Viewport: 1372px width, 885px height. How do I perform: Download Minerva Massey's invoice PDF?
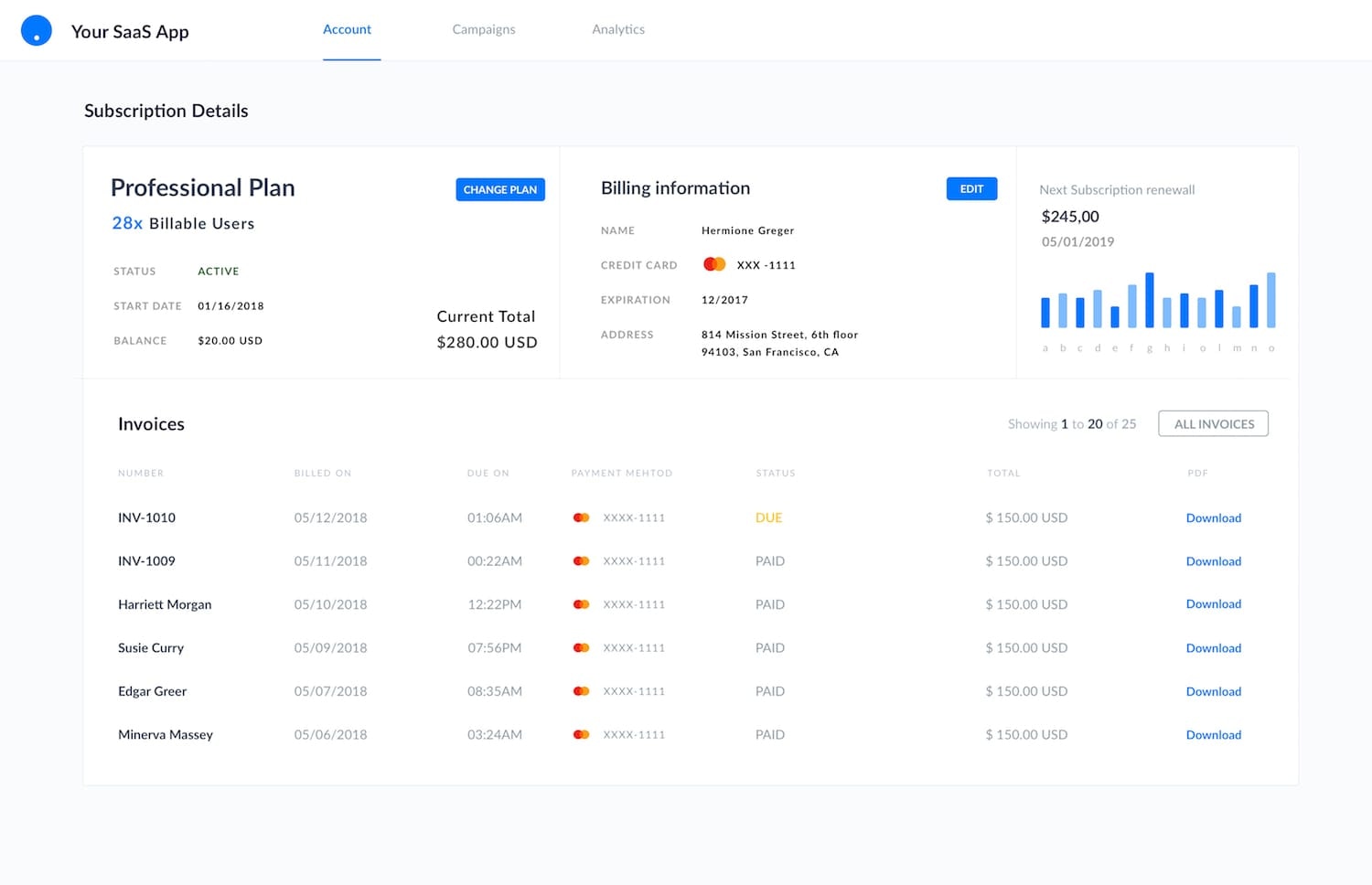click(x=1214, y=734)
